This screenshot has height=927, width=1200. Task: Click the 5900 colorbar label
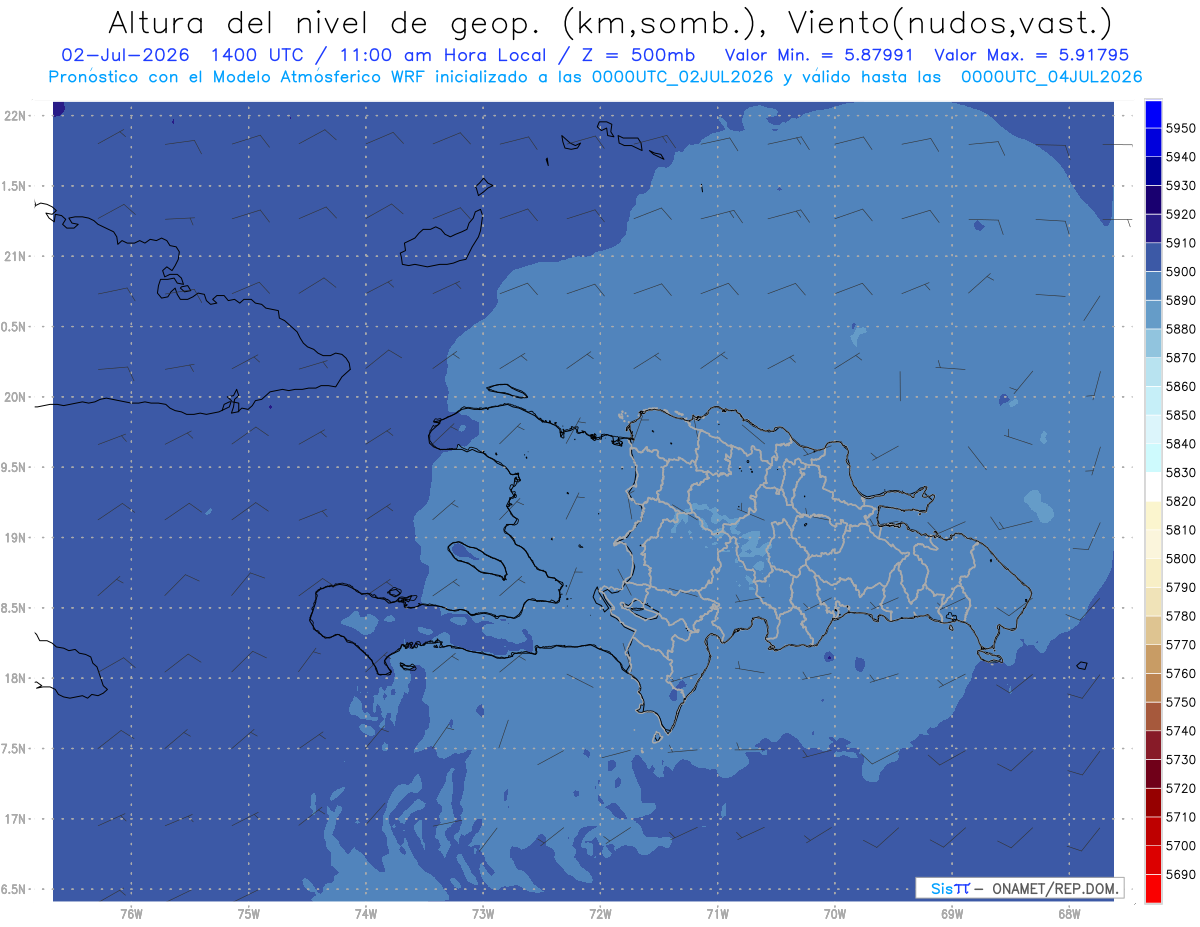1181,272
